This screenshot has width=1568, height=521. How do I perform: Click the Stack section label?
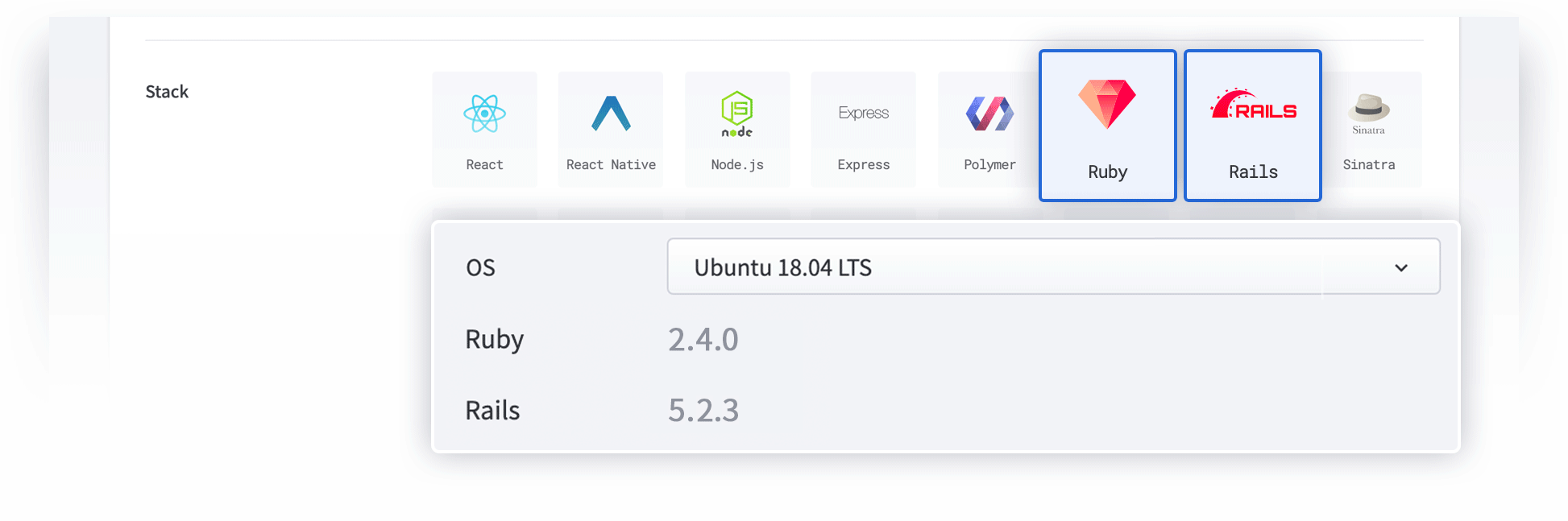click(x=167, y=92)
